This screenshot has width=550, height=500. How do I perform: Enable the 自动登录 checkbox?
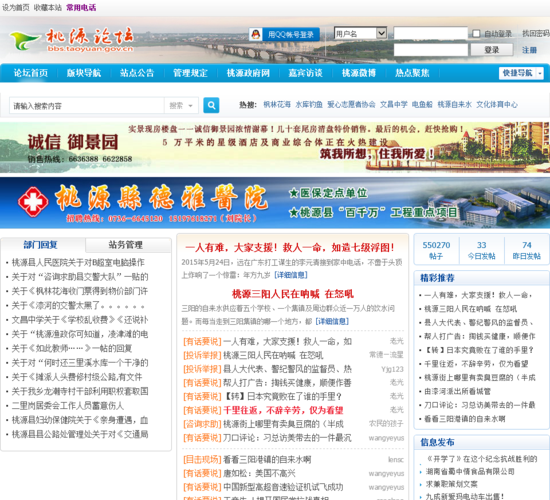(x=476, y=34)
